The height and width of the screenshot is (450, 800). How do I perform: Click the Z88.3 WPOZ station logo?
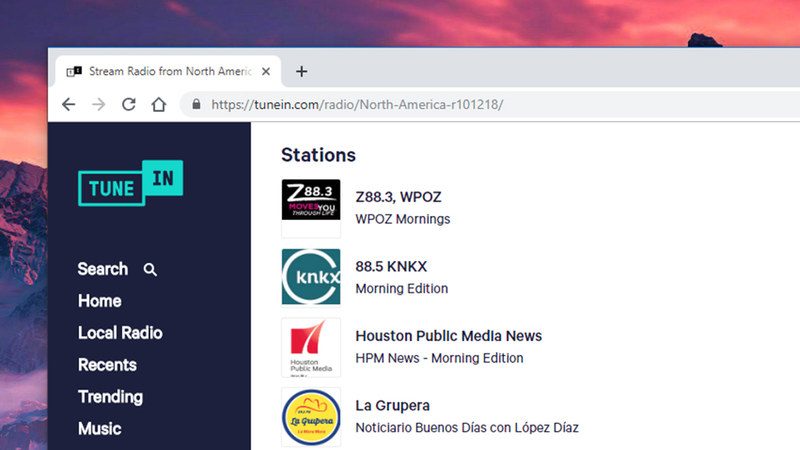311,208
